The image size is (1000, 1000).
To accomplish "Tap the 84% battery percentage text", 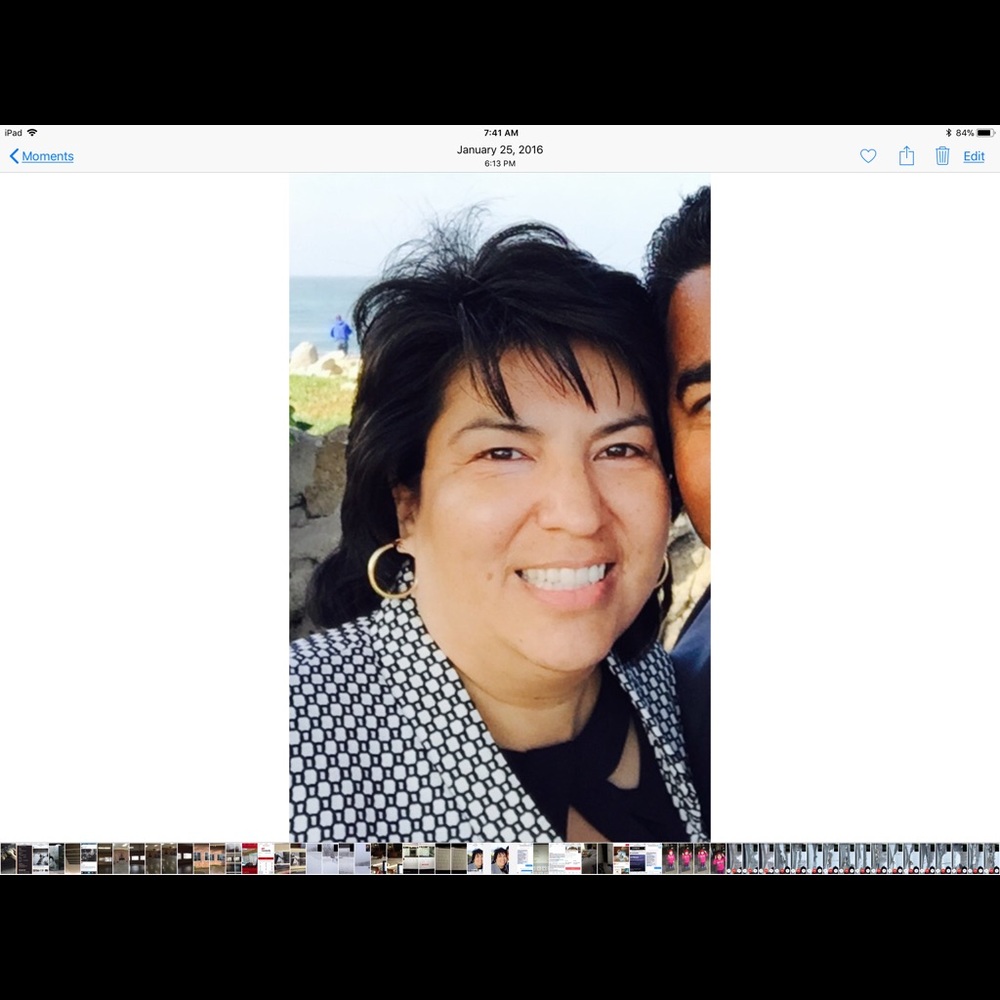I will (964, 133).
